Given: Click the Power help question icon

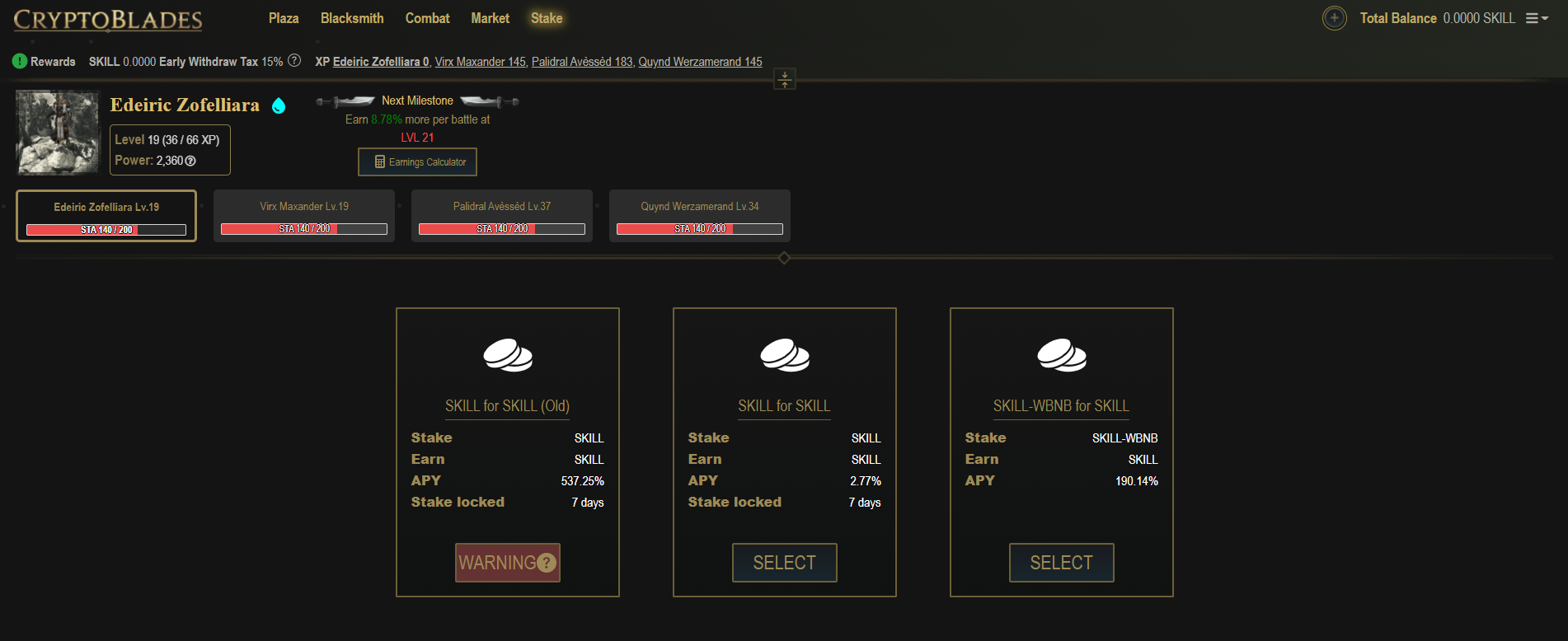Looking at the screenshot, I should click(190, 161).
